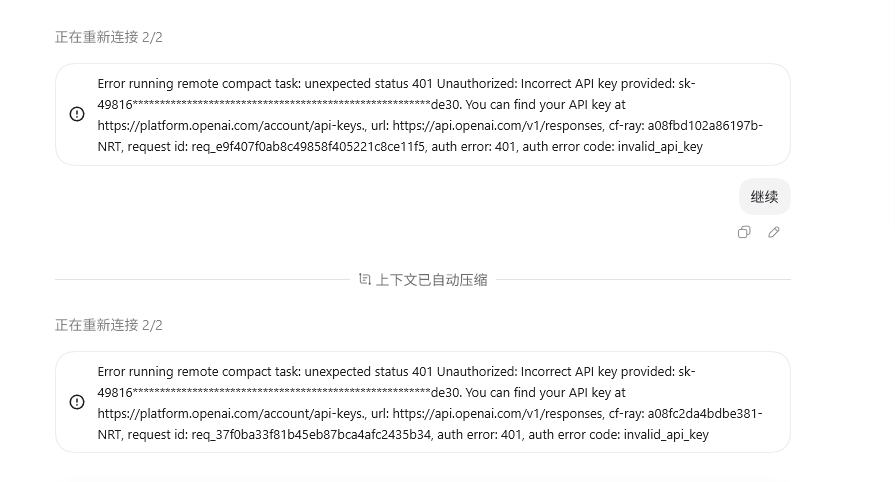Click the cf-ray value a08fbd102a86197b
The height and width of the screenshot is (482, 895).
click(705, 126)
